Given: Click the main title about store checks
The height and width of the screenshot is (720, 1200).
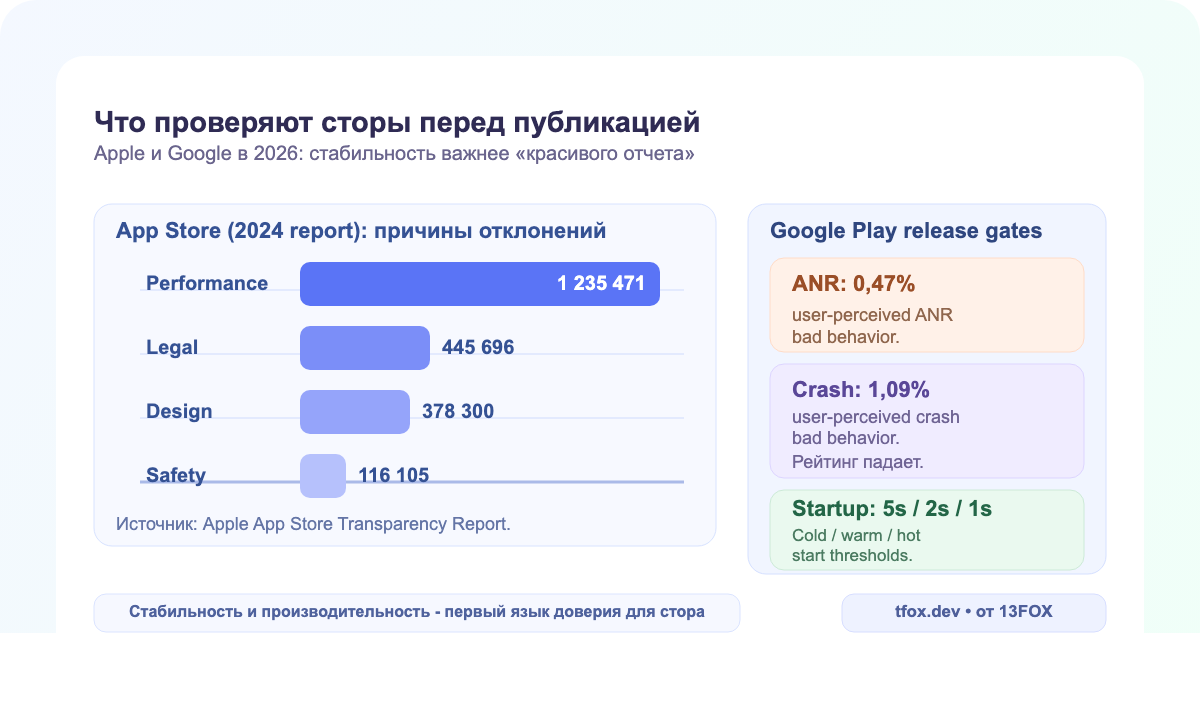Looking at the screenshot, I should (397, 122).
